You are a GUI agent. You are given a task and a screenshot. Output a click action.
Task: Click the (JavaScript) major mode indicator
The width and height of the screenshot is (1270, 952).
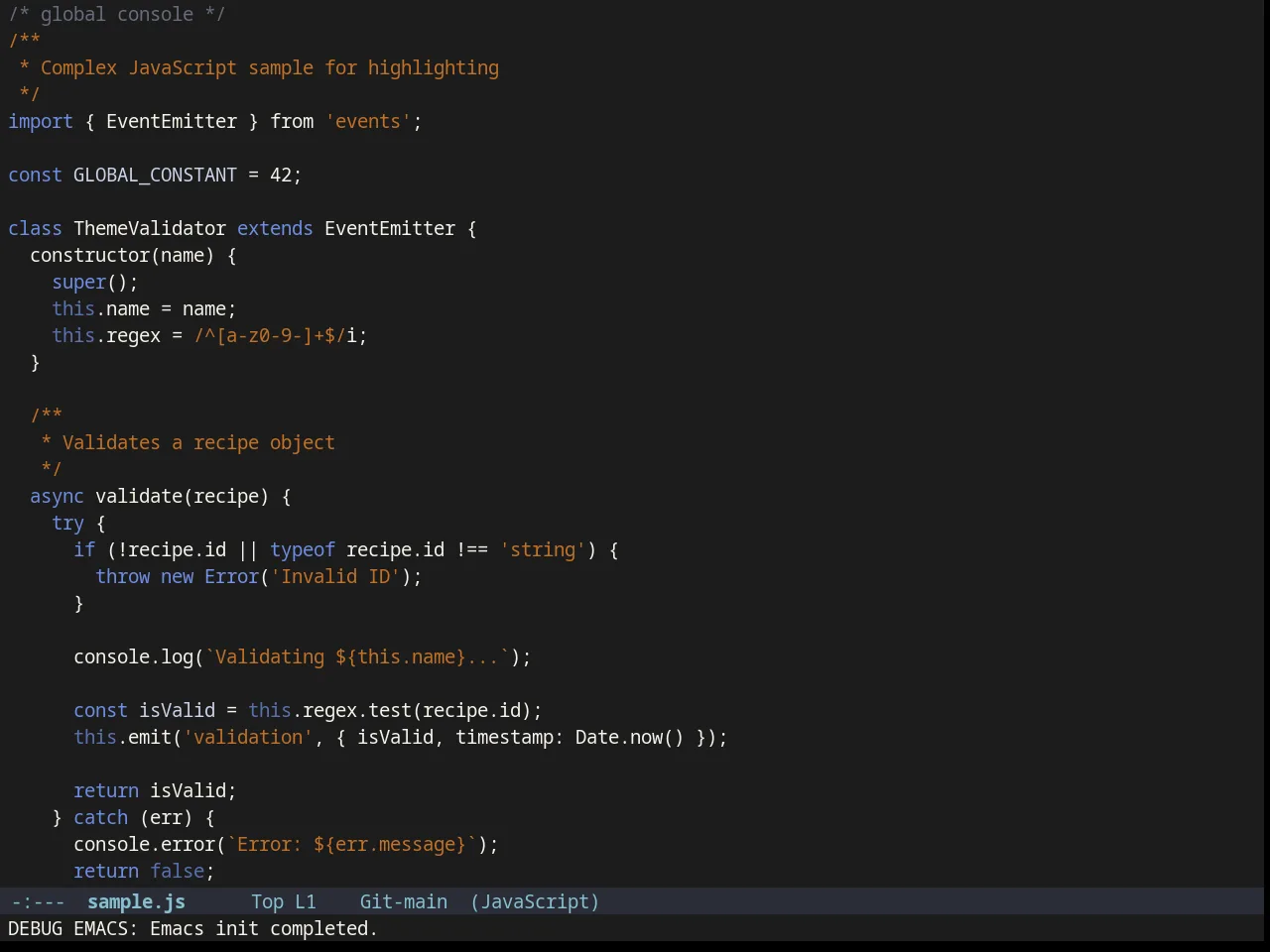pos(535,901)
